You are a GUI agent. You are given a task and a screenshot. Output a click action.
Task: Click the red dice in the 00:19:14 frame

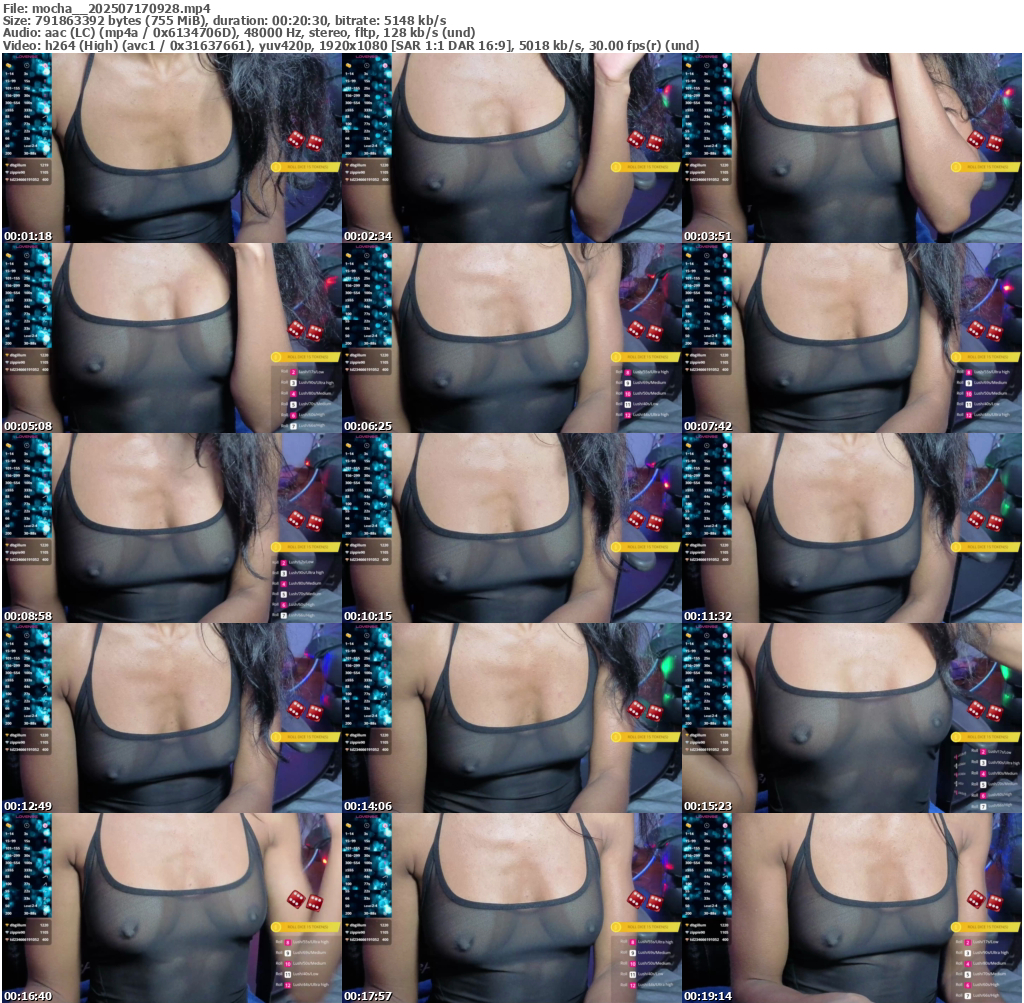coord(985,901)
